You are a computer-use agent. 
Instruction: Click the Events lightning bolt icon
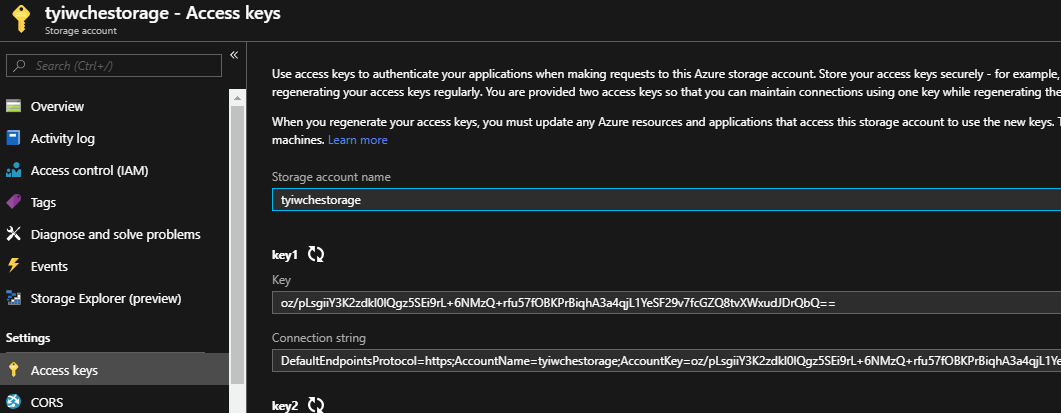(x=14, y=266)
